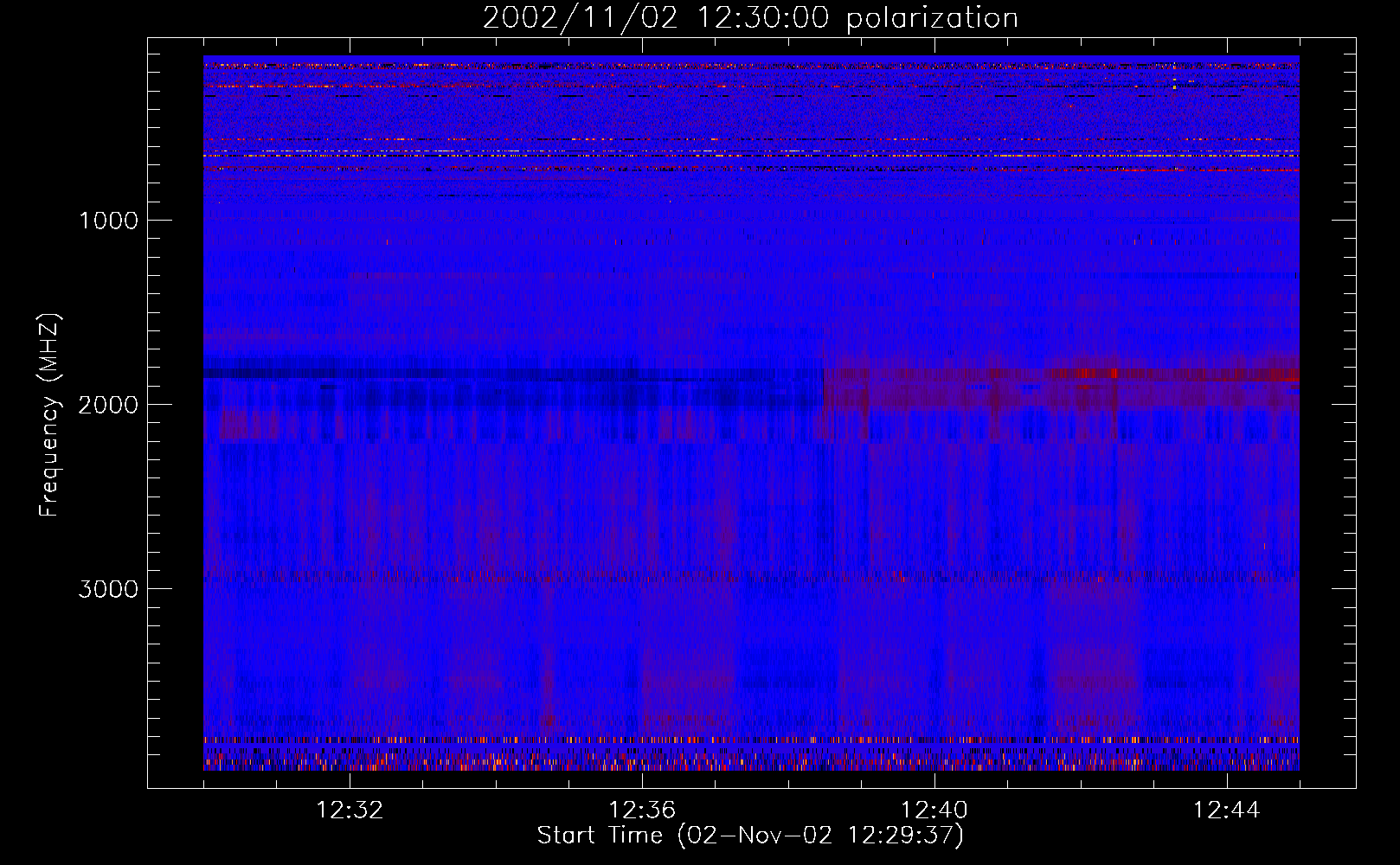This screenshot has width=1400, height=865.
Task: Select the 12:44 time tick label
Action: (1227, 811)
